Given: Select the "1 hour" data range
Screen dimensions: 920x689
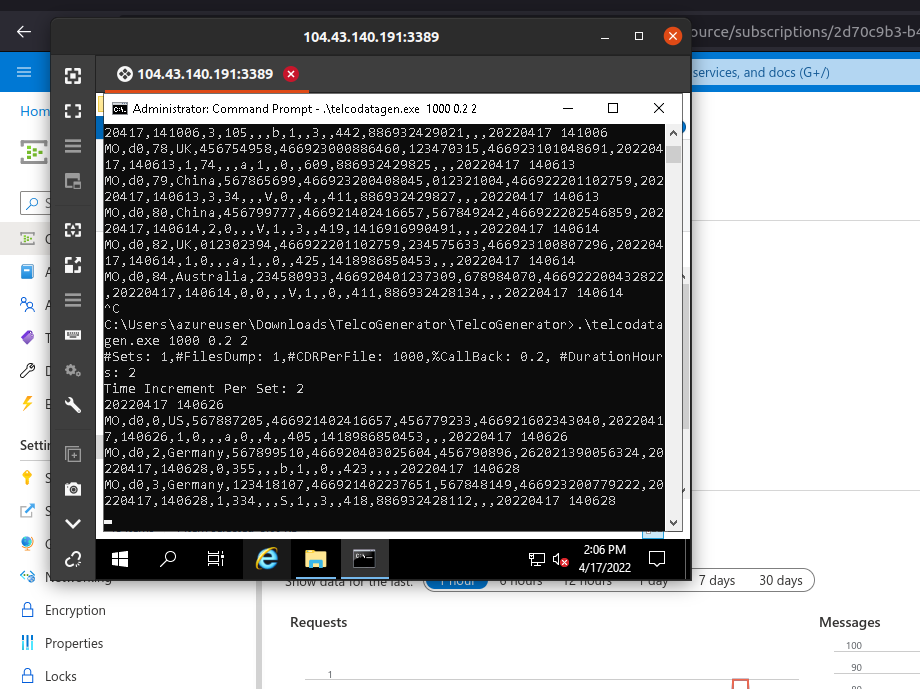Looking at the screenshot, I should [x=456, y=580].
